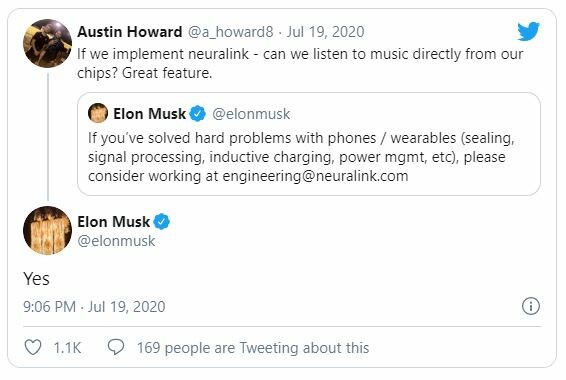Open 169 people are Tweeting about this

click(253, 348)
